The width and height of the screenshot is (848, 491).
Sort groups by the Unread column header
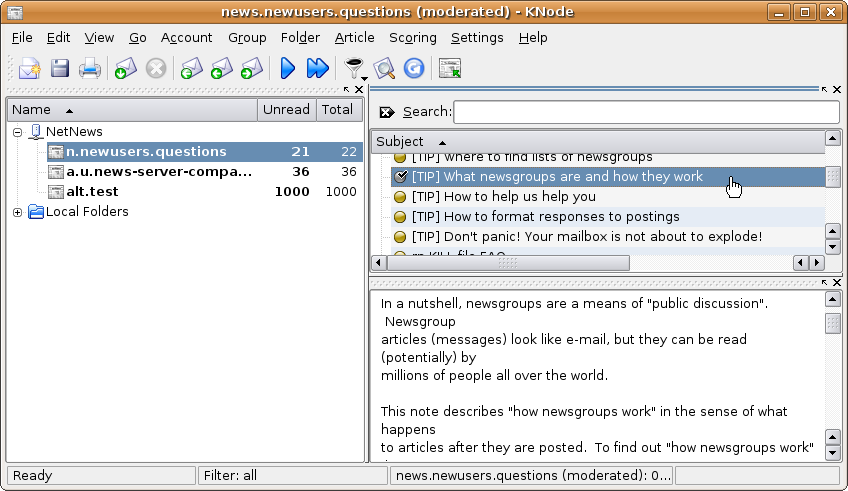(286, 110)
